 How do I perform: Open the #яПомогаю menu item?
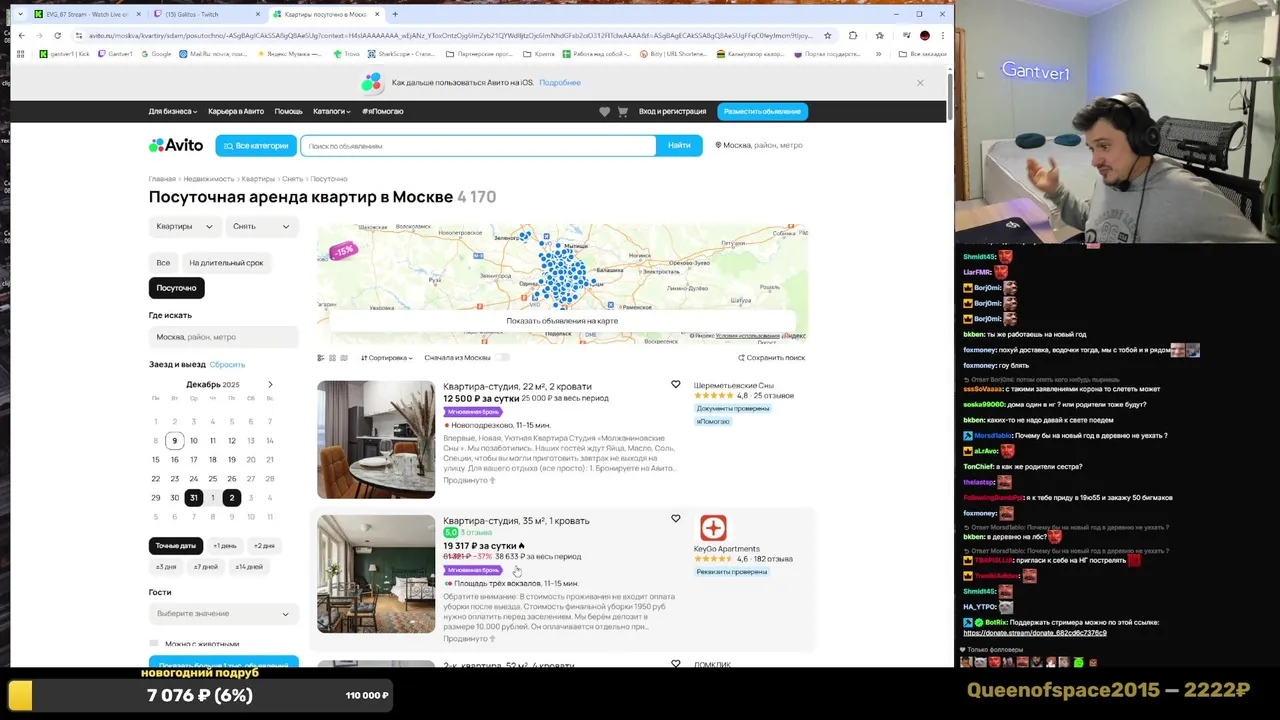383,111
